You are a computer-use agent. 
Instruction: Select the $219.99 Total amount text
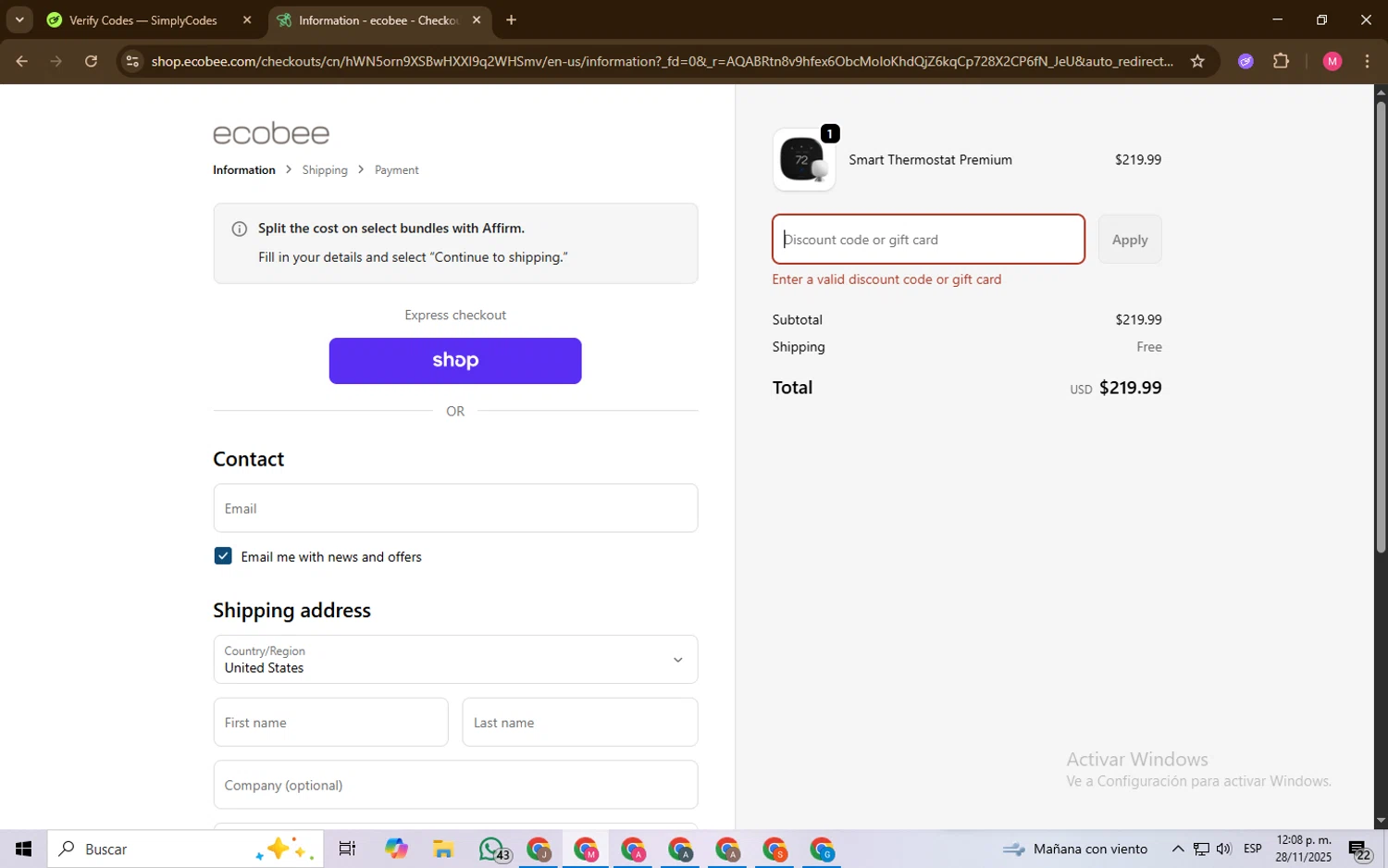pos(1130,388)
